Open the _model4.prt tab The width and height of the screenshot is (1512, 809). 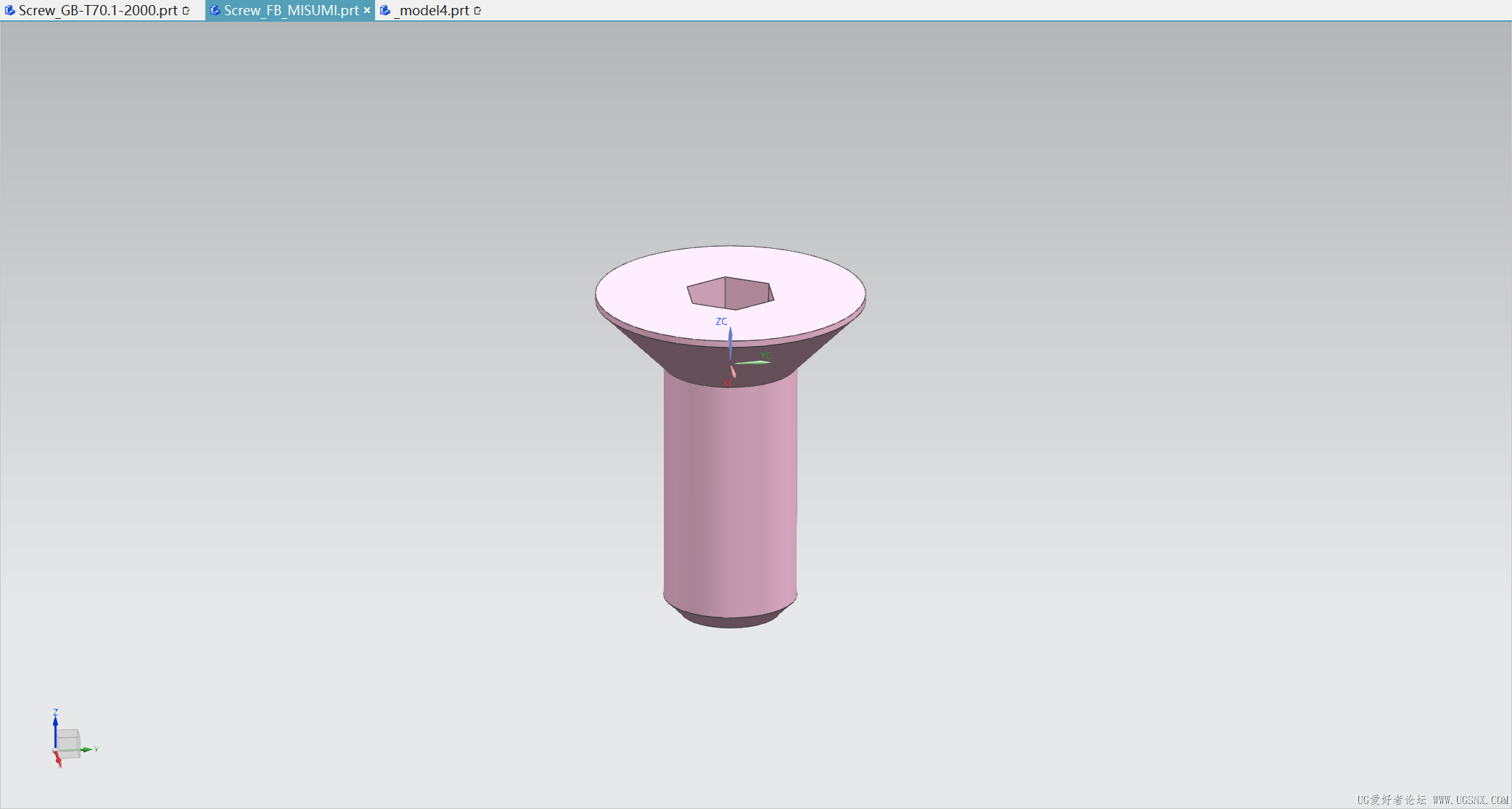coord(433,10)
